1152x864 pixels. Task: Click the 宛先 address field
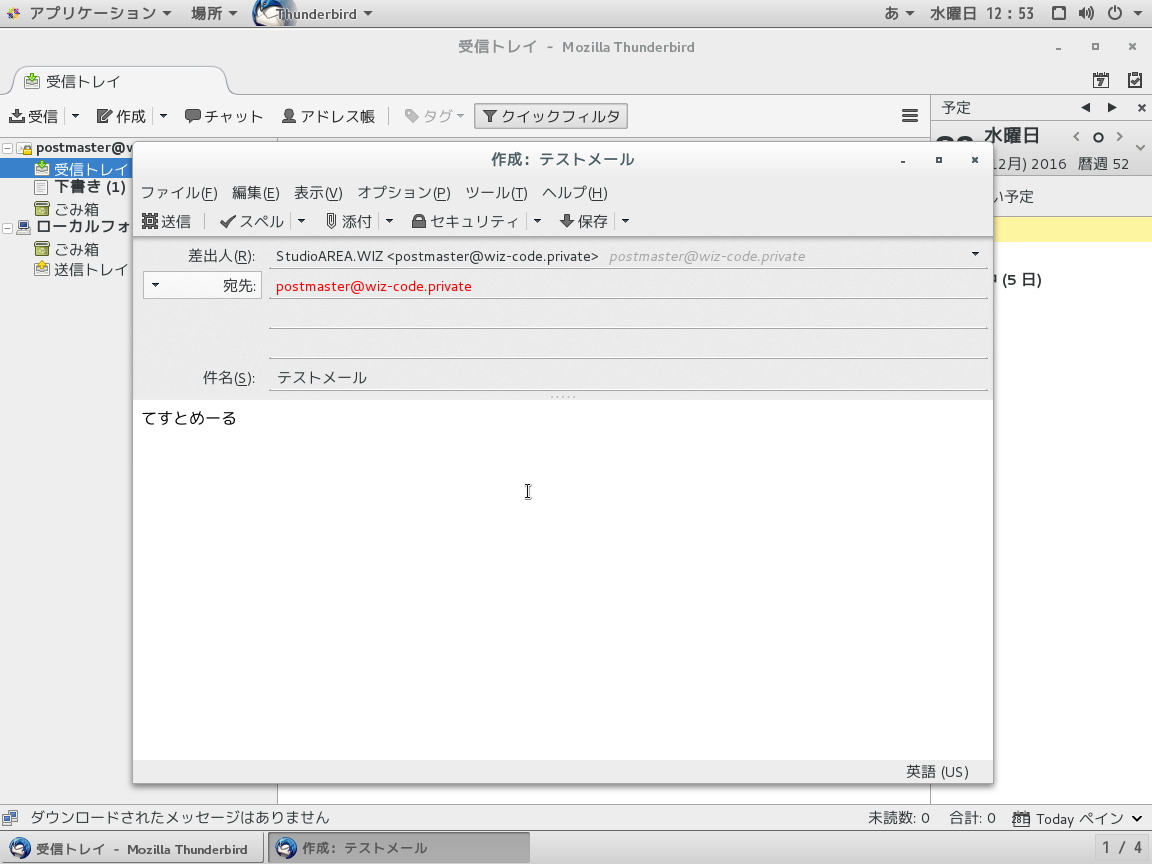(x=628, y=286)
